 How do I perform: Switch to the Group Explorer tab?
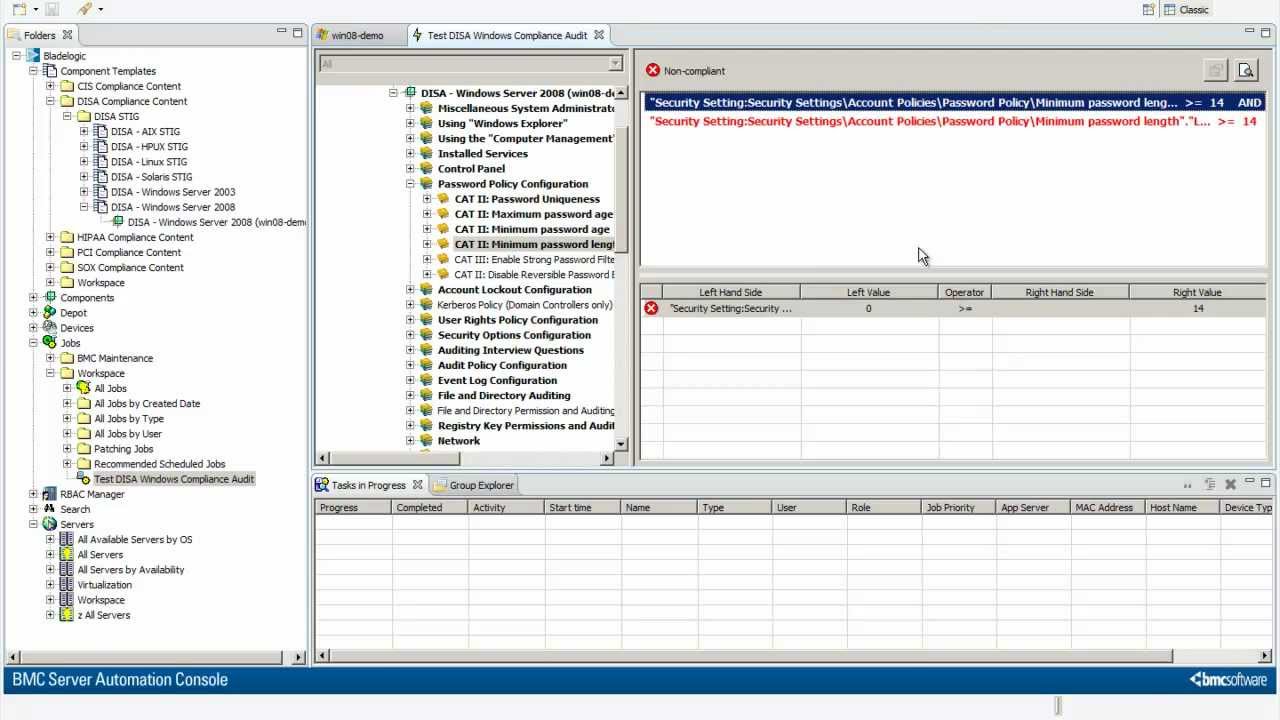[474, 485]
